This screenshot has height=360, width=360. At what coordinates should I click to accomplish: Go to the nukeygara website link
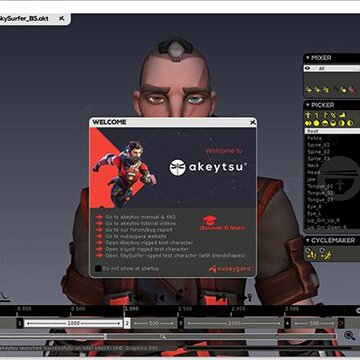136,236
